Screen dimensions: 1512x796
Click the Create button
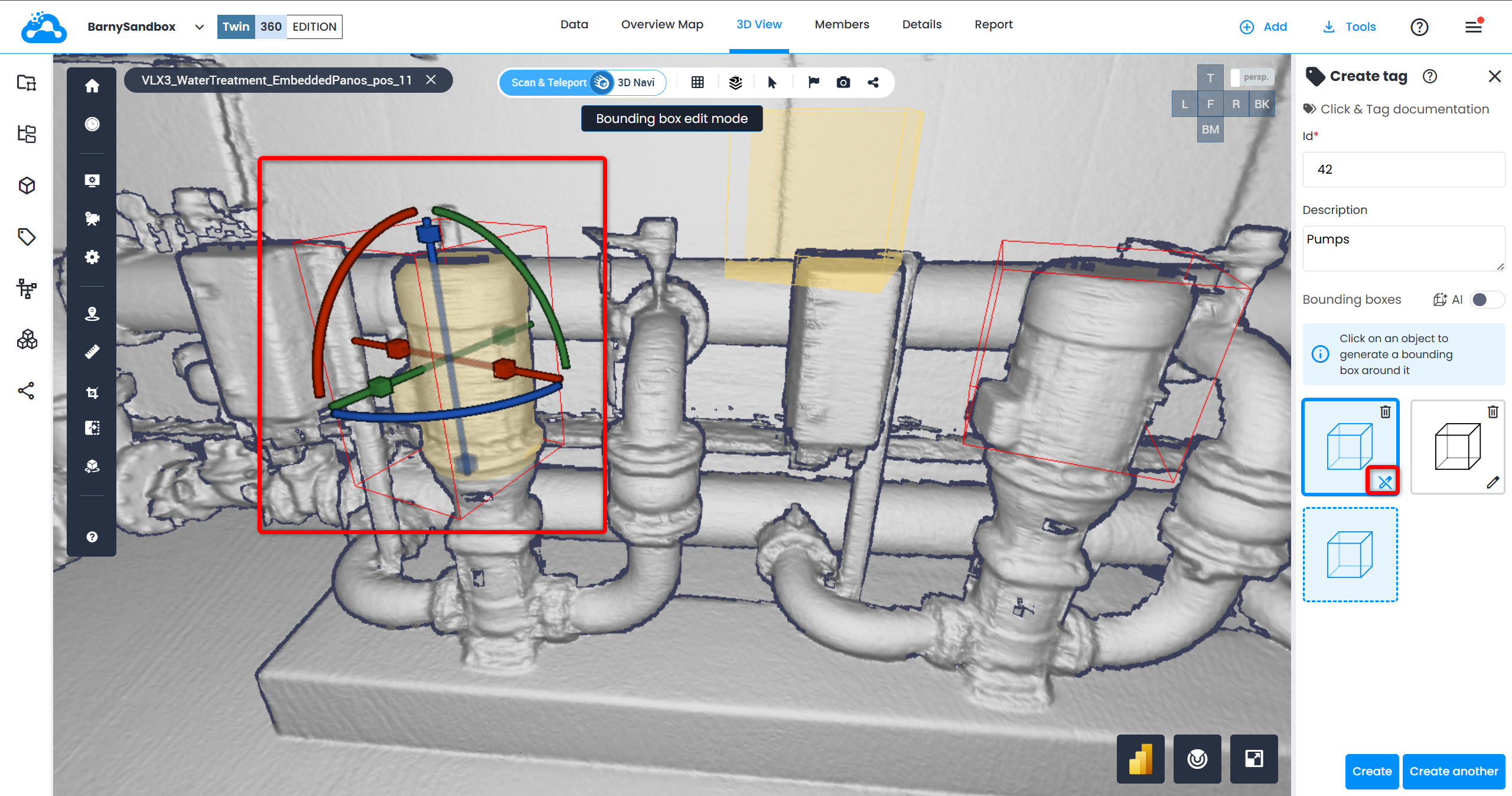1371,771
